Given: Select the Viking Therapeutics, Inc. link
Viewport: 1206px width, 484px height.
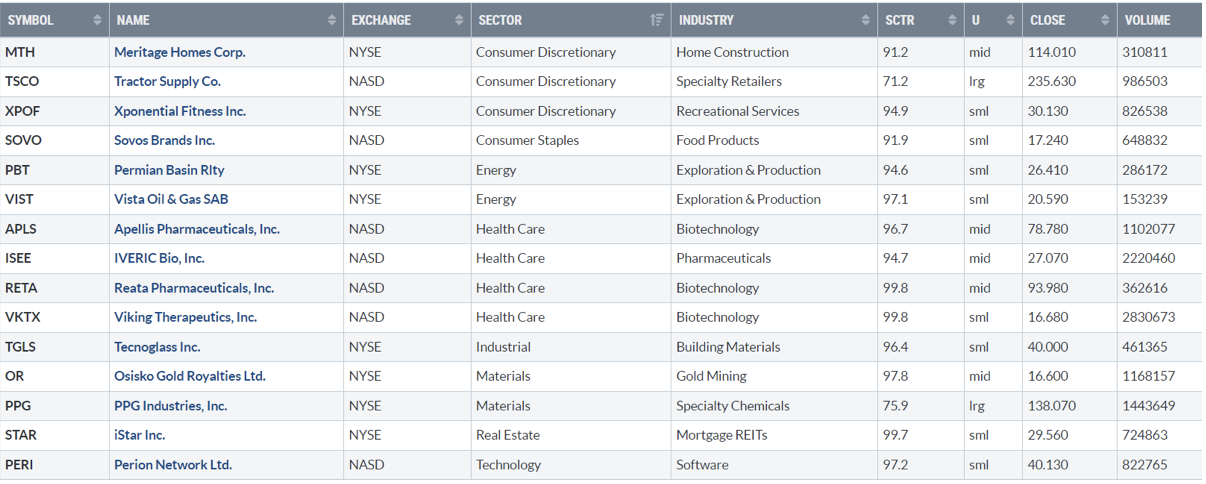Looking at the screenshot, I should [185, 317].
